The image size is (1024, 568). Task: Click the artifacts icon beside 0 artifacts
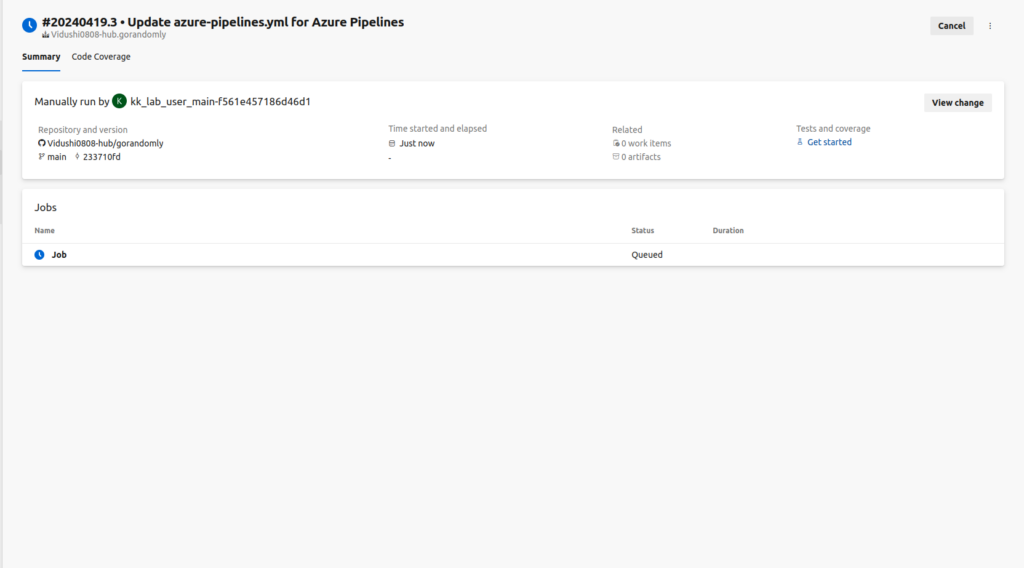coord(616,157)
